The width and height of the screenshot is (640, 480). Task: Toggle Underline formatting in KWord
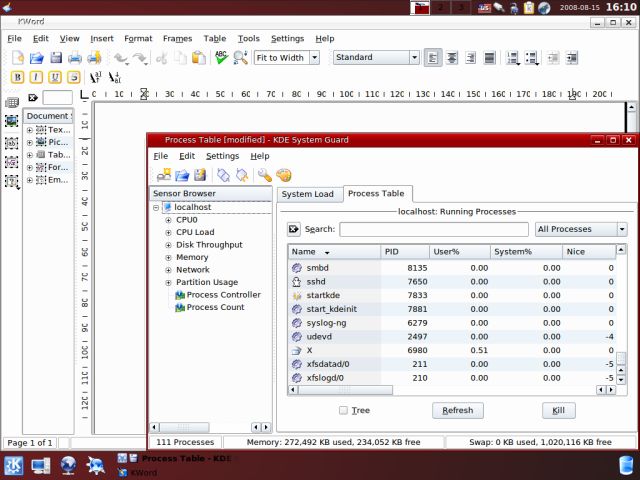pos(55,77)
